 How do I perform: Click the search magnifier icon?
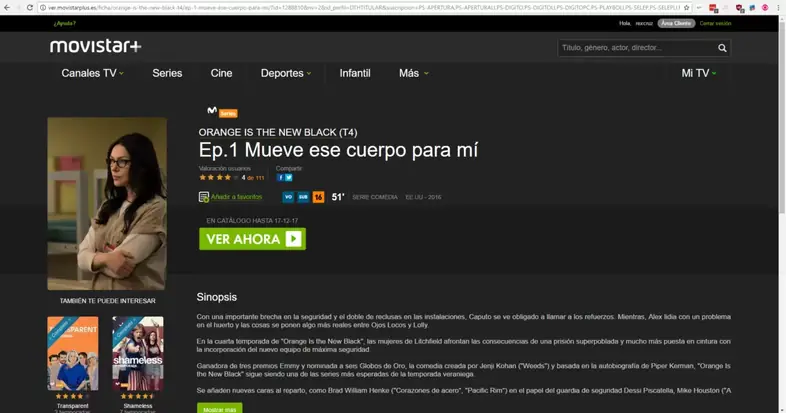coord(722,48)
